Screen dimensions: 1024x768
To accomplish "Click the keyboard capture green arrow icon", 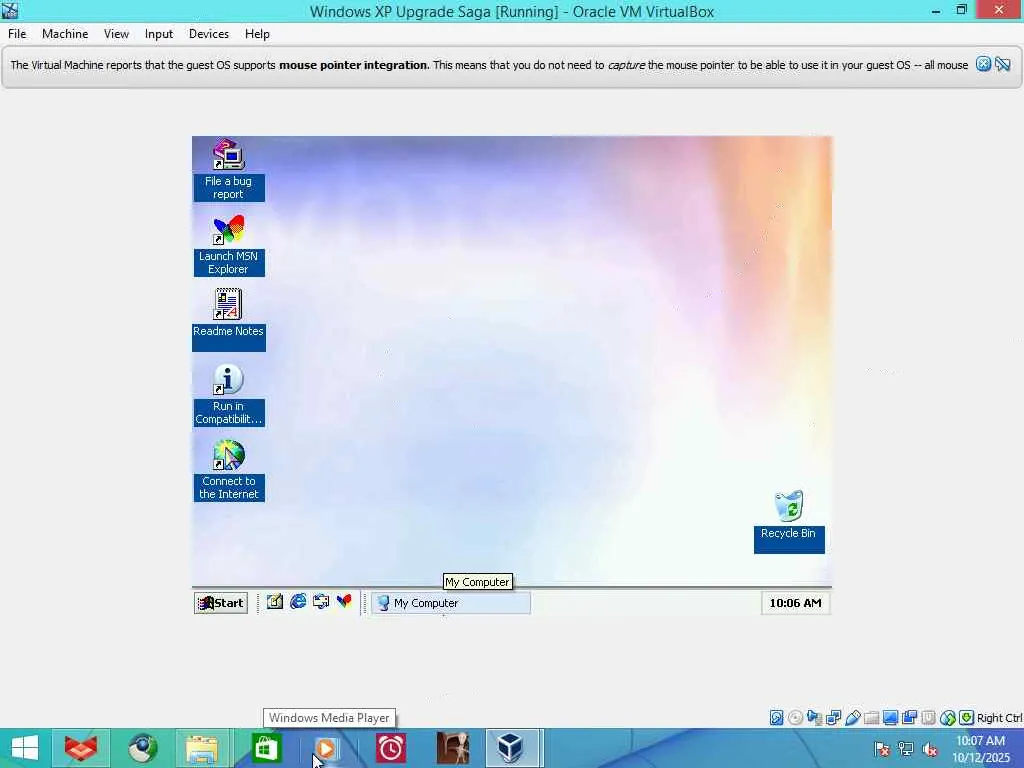I will [967, 718].
